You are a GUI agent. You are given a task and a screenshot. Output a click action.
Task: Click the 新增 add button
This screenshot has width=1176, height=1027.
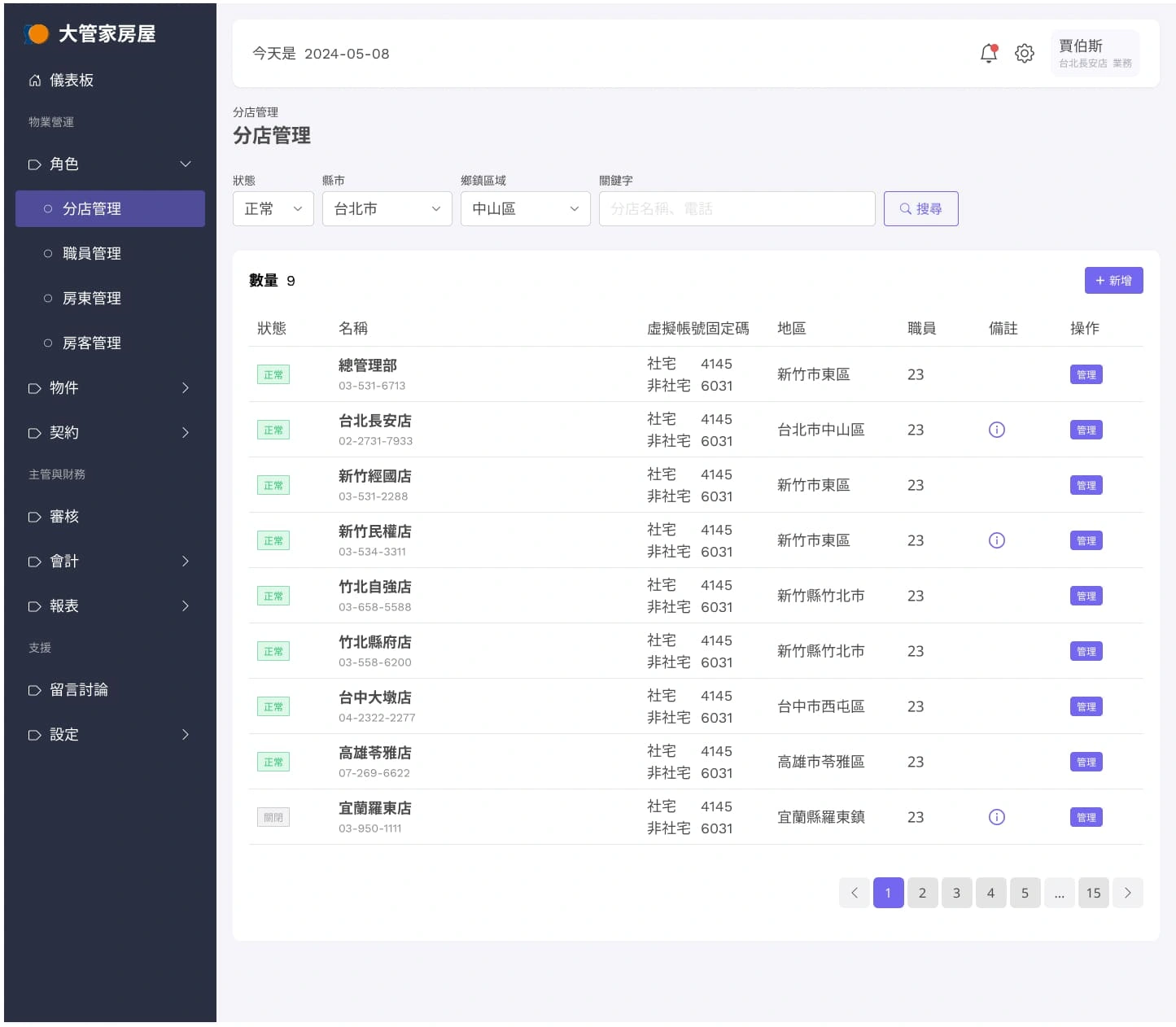1113,280
